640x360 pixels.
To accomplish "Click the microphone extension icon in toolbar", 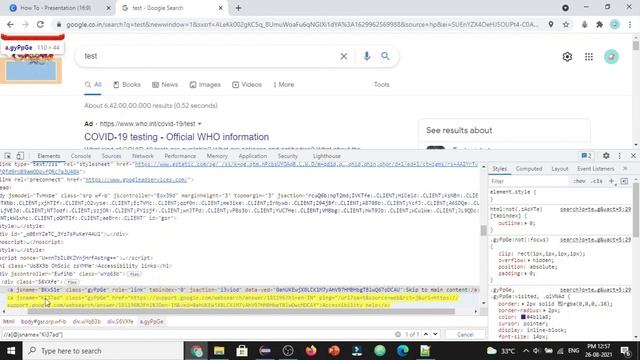I will (x=584, y=24).
